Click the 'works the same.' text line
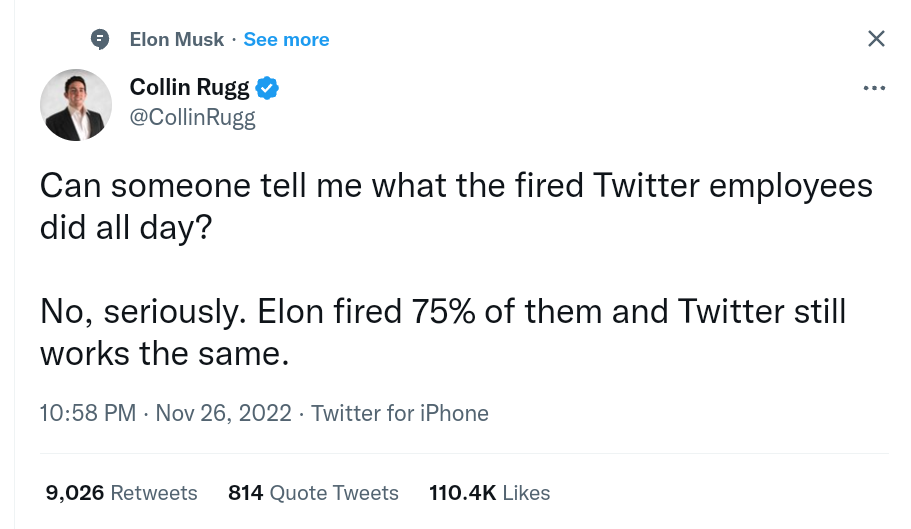 (x=164, y=353)
